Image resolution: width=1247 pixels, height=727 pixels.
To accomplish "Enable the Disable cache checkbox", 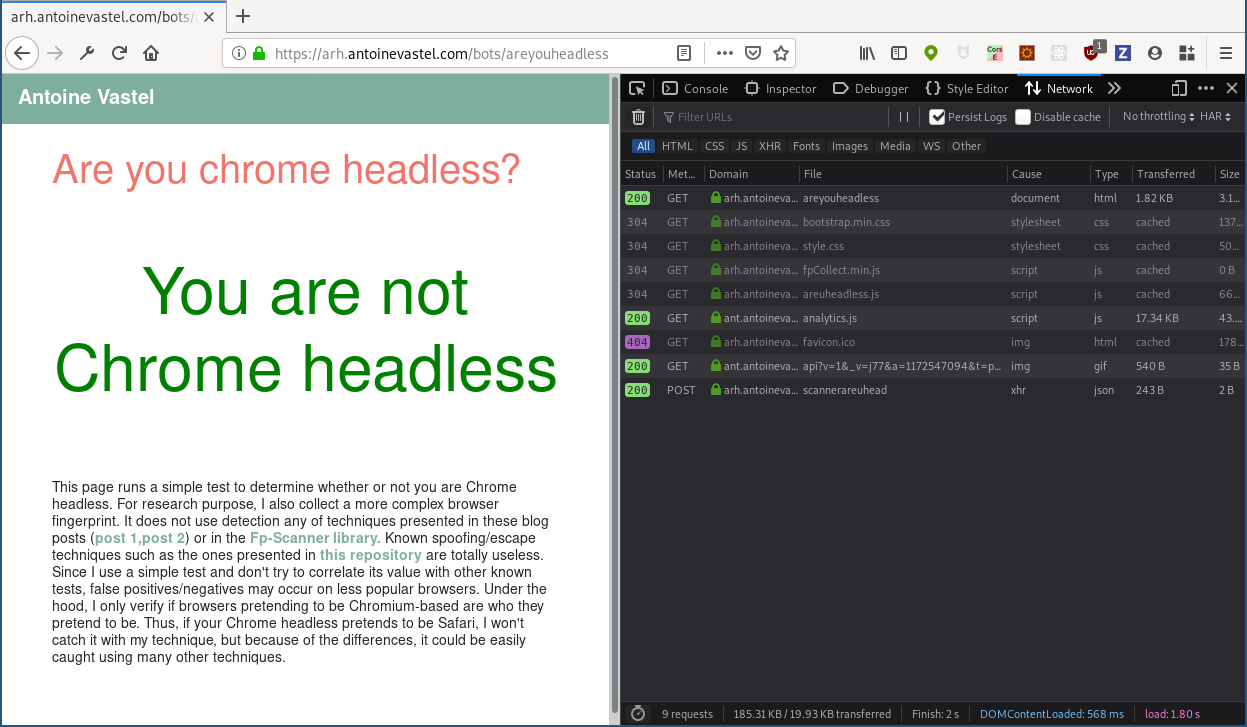I will 1023,117.
